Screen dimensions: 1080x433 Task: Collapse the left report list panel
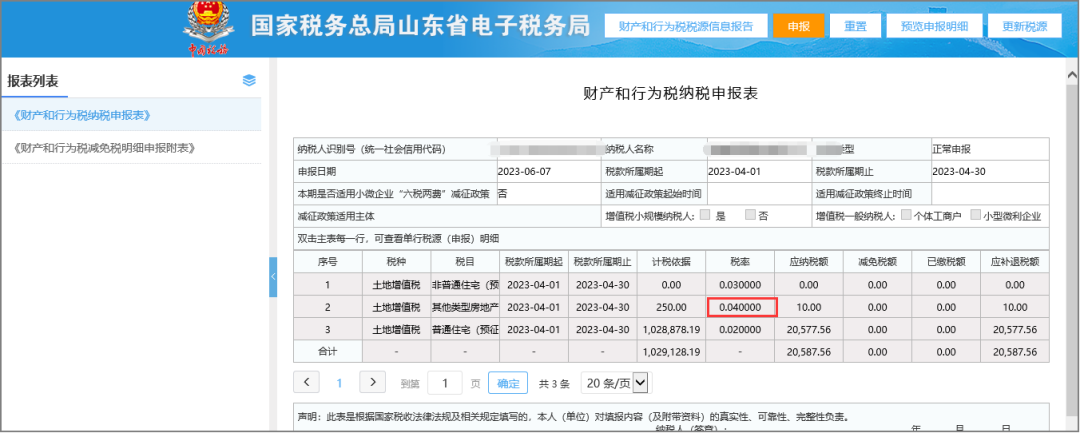[273, 277]
